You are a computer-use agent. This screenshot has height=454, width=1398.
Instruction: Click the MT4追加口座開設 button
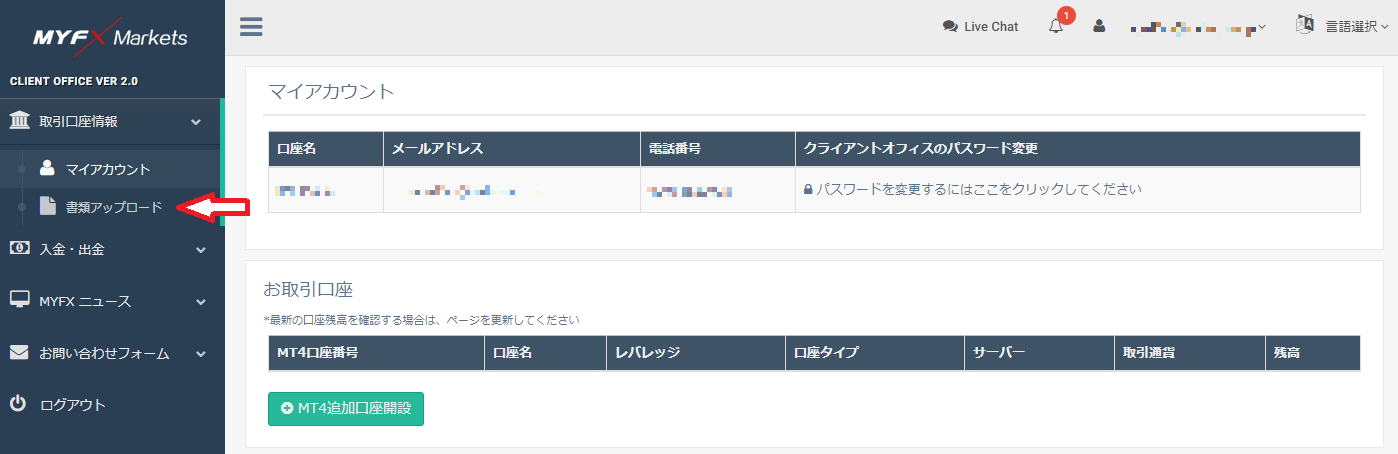pyautogui.click(x=346, y=409)
